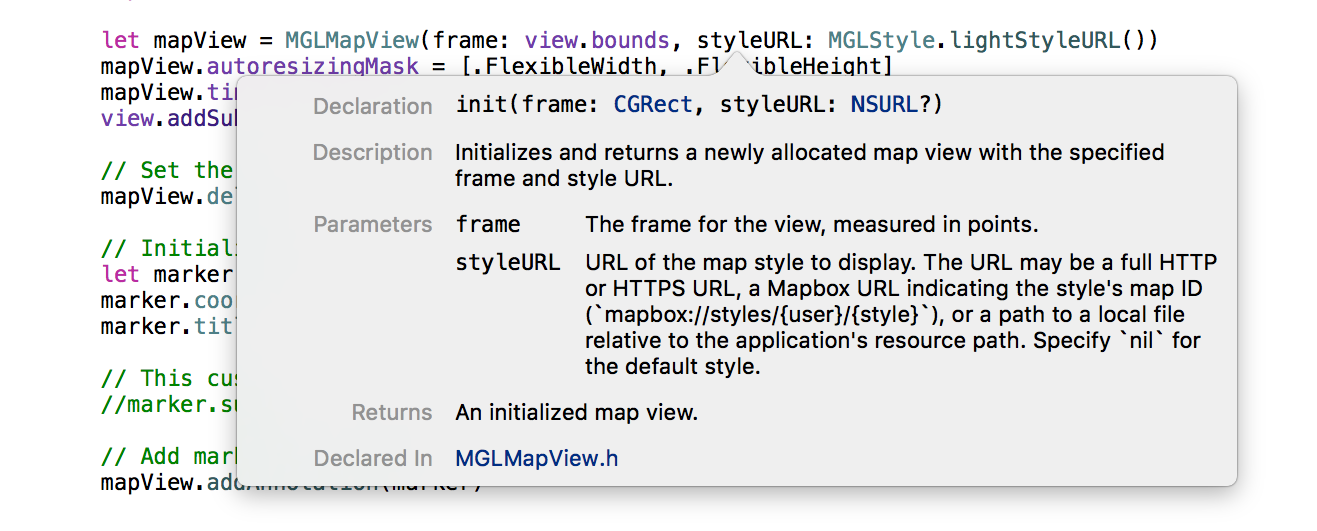Viewport: 1317px width, 531px height.
Task: Click 'An initialized map view.' return text
Action: coord(576,412)
